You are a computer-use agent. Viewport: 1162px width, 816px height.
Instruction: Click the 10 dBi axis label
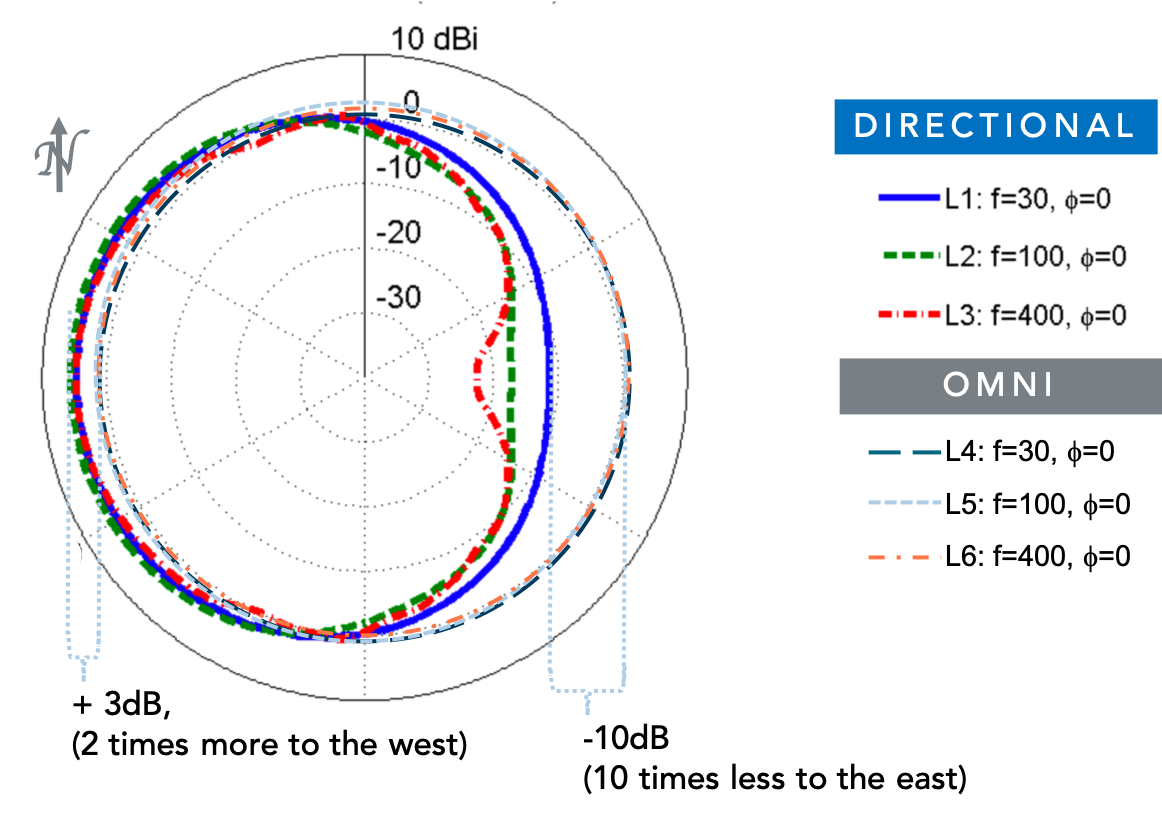click(x=434, y=39)
